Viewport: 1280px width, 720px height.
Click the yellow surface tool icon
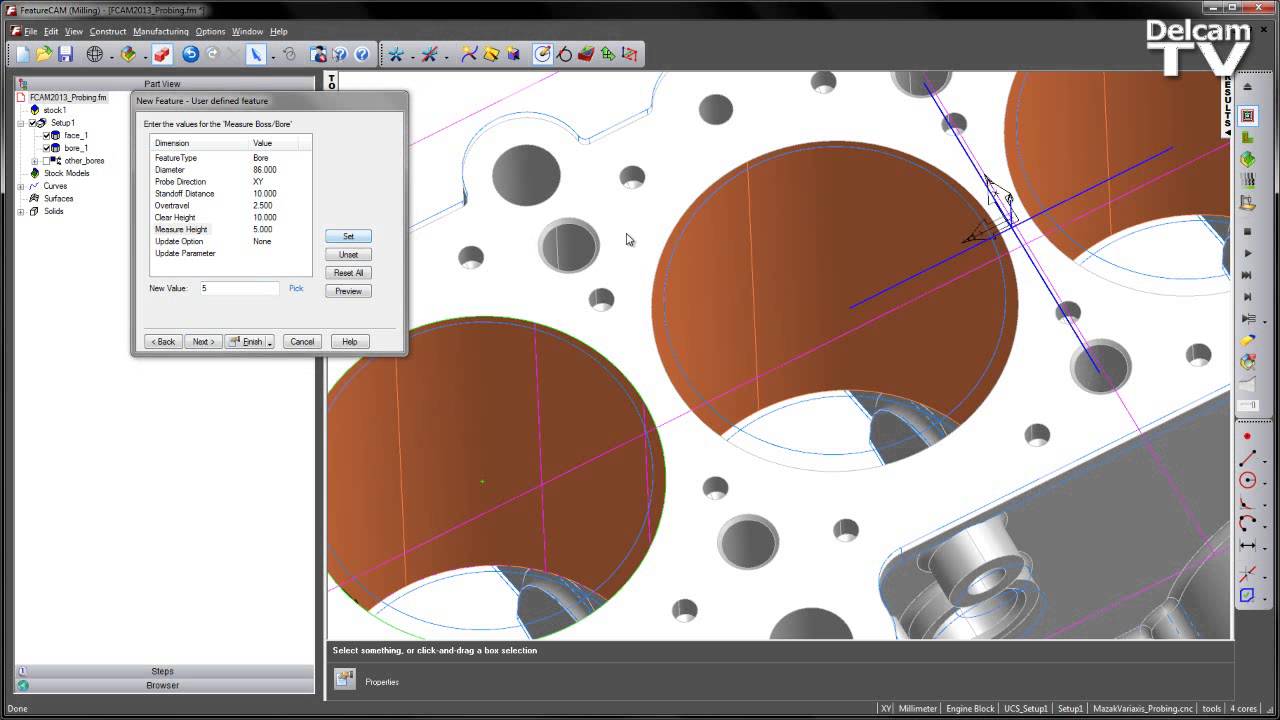tap(491, 54)
